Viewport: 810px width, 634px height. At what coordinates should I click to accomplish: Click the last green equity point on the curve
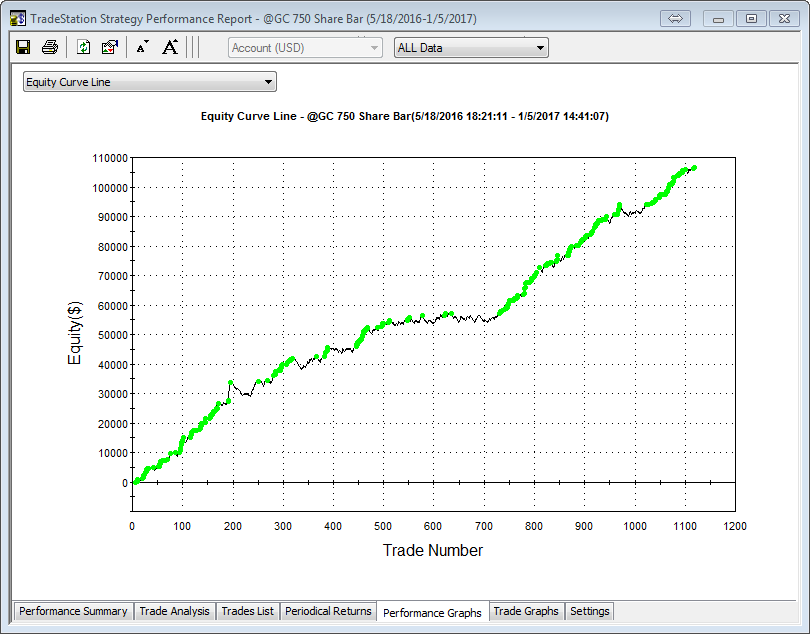tap(694, 168)
